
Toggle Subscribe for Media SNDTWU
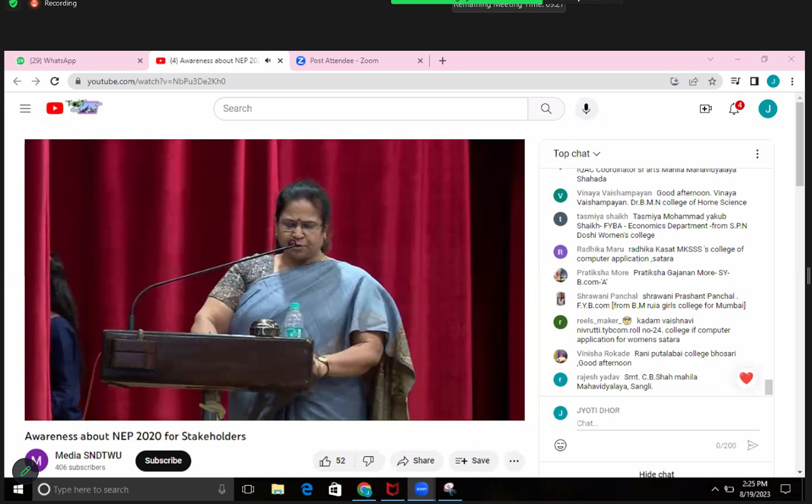tap(163, 461)
